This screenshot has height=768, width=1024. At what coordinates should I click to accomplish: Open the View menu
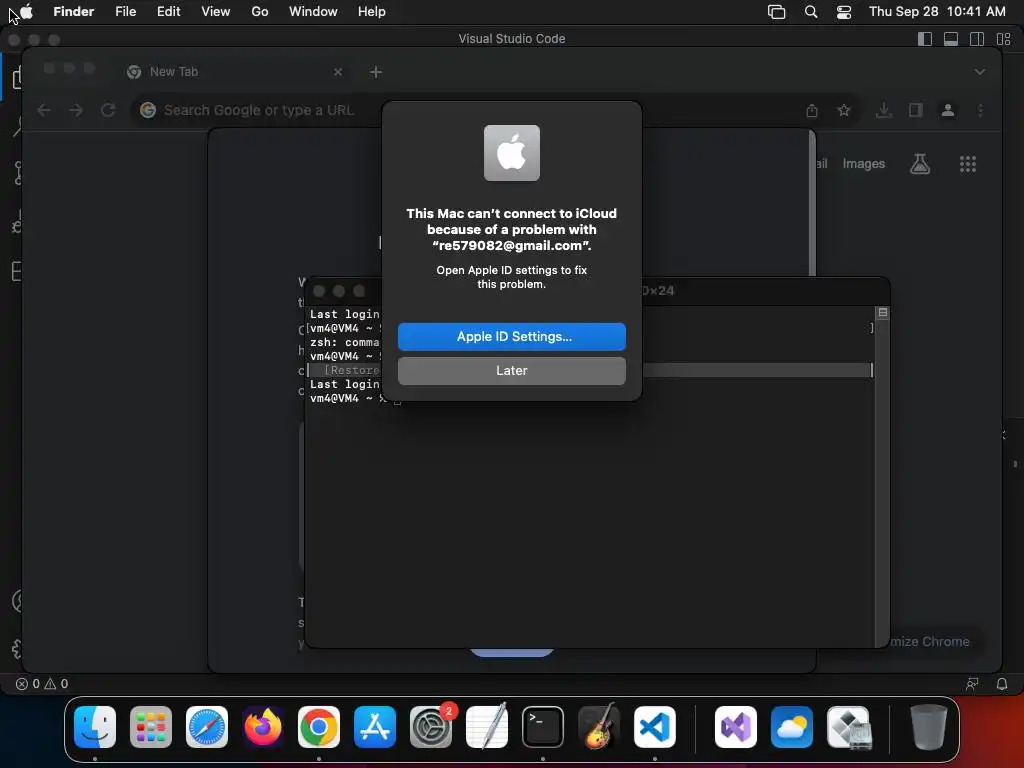coord(216,11)
